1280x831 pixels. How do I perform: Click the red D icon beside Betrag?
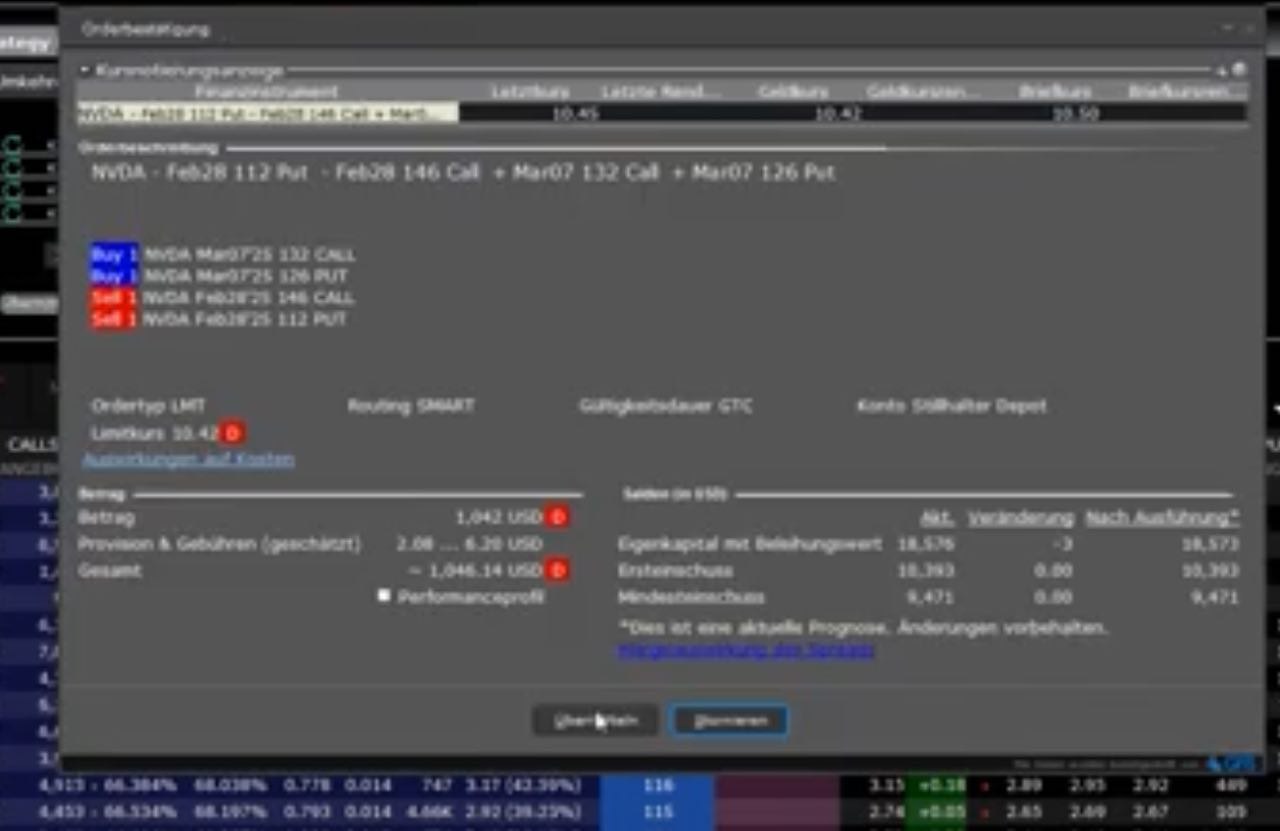coord(557,517)
